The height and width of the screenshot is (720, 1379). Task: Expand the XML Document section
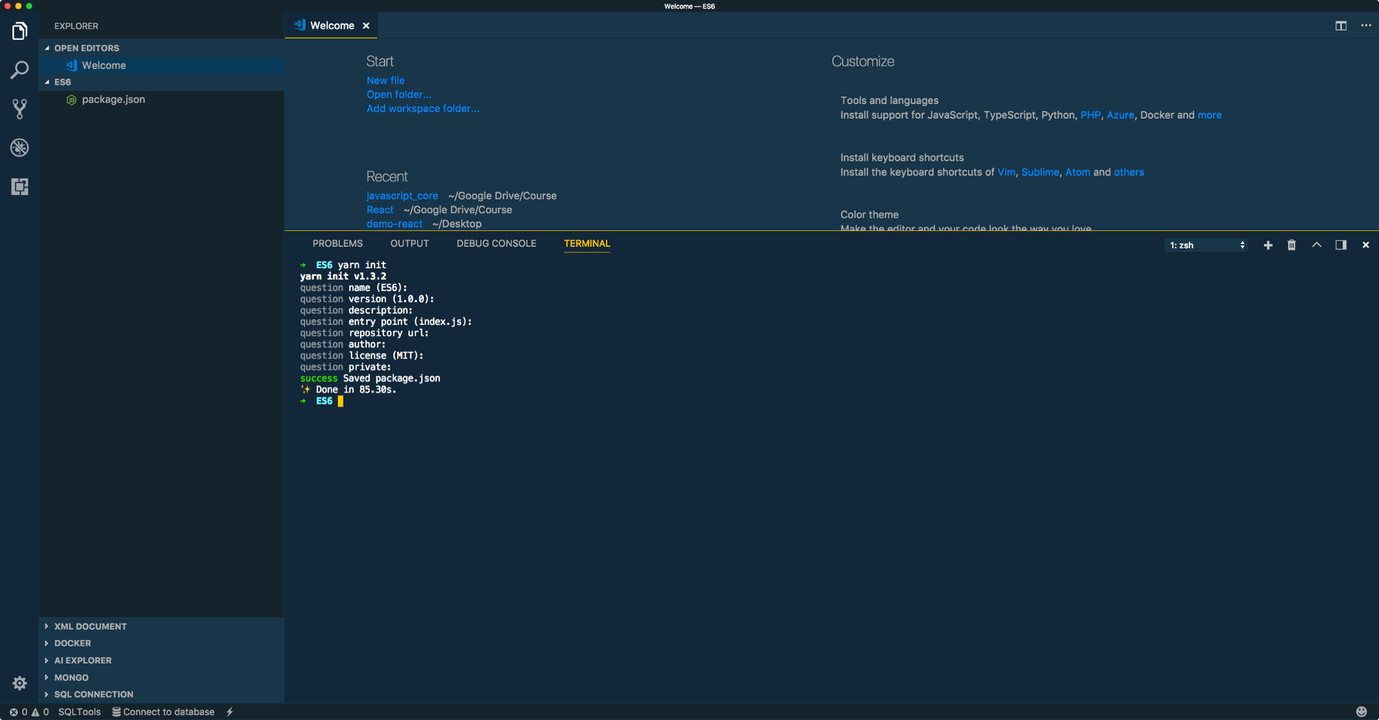(x=162, y=626)
